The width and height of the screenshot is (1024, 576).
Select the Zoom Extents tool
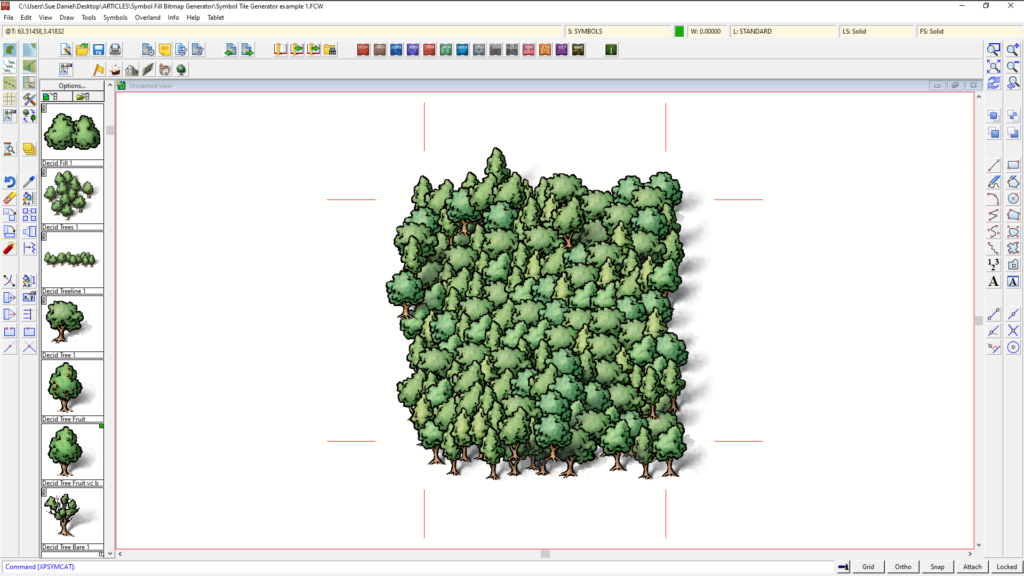(993, 65)
